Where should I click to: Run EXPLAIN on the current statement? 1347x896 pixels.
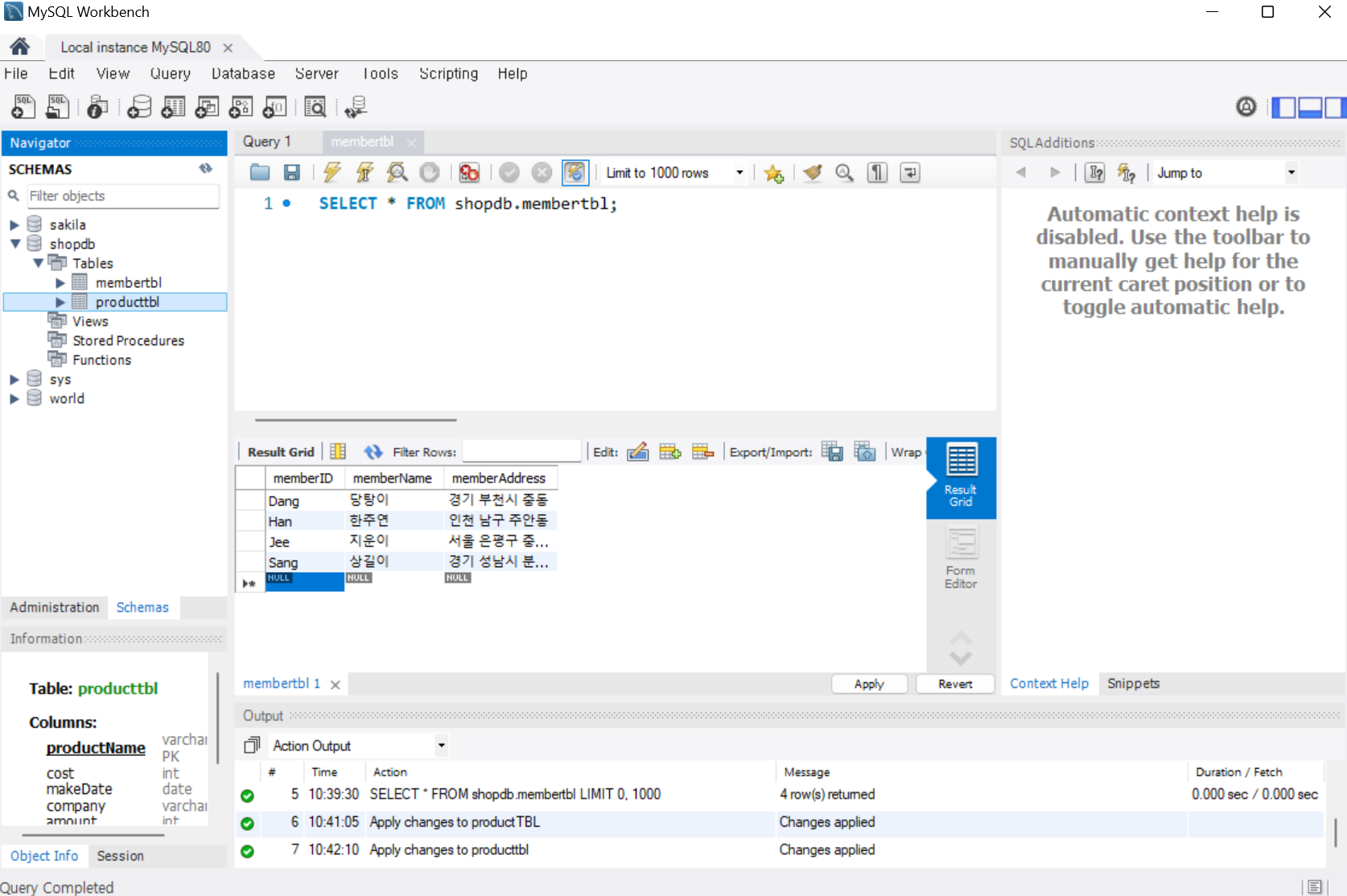[x=398, y=172]
